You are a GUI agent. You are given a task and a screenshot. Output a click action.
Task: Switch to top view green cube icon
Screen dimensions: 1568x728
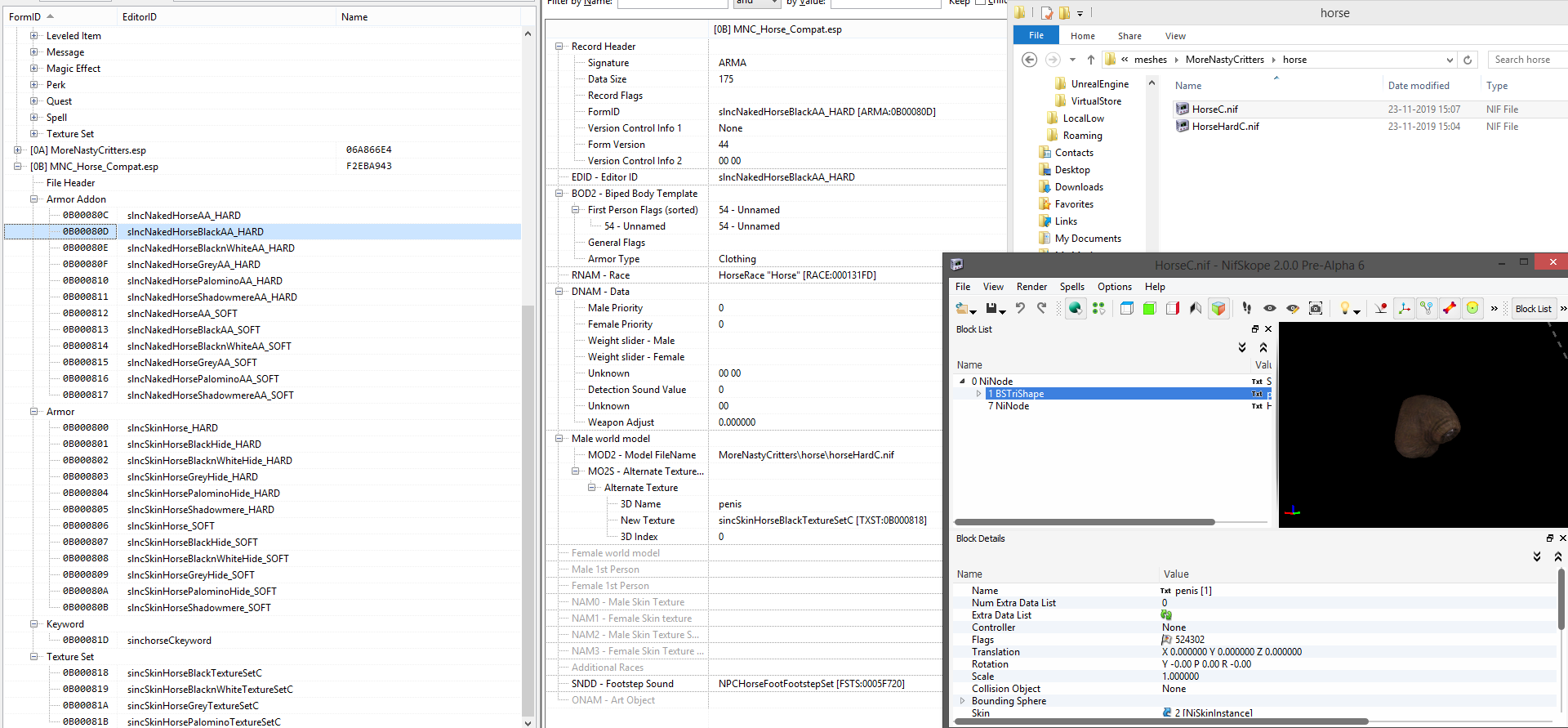coord(1150,308)
